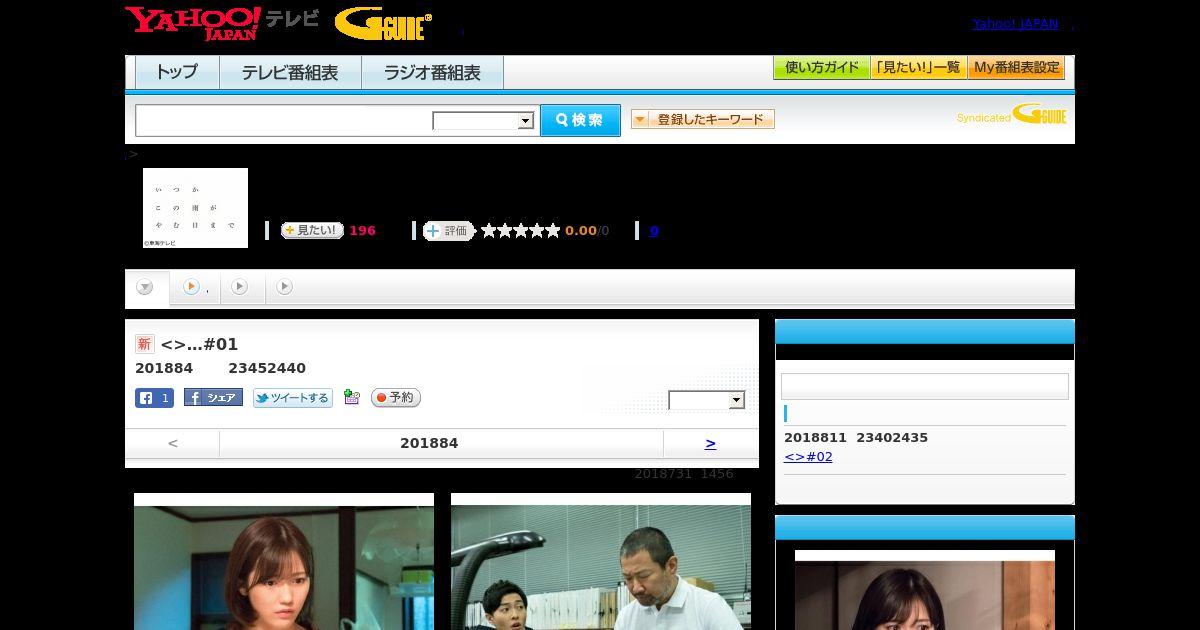
Task: Select the fifth star in the rating row
Action: [553, 230]
